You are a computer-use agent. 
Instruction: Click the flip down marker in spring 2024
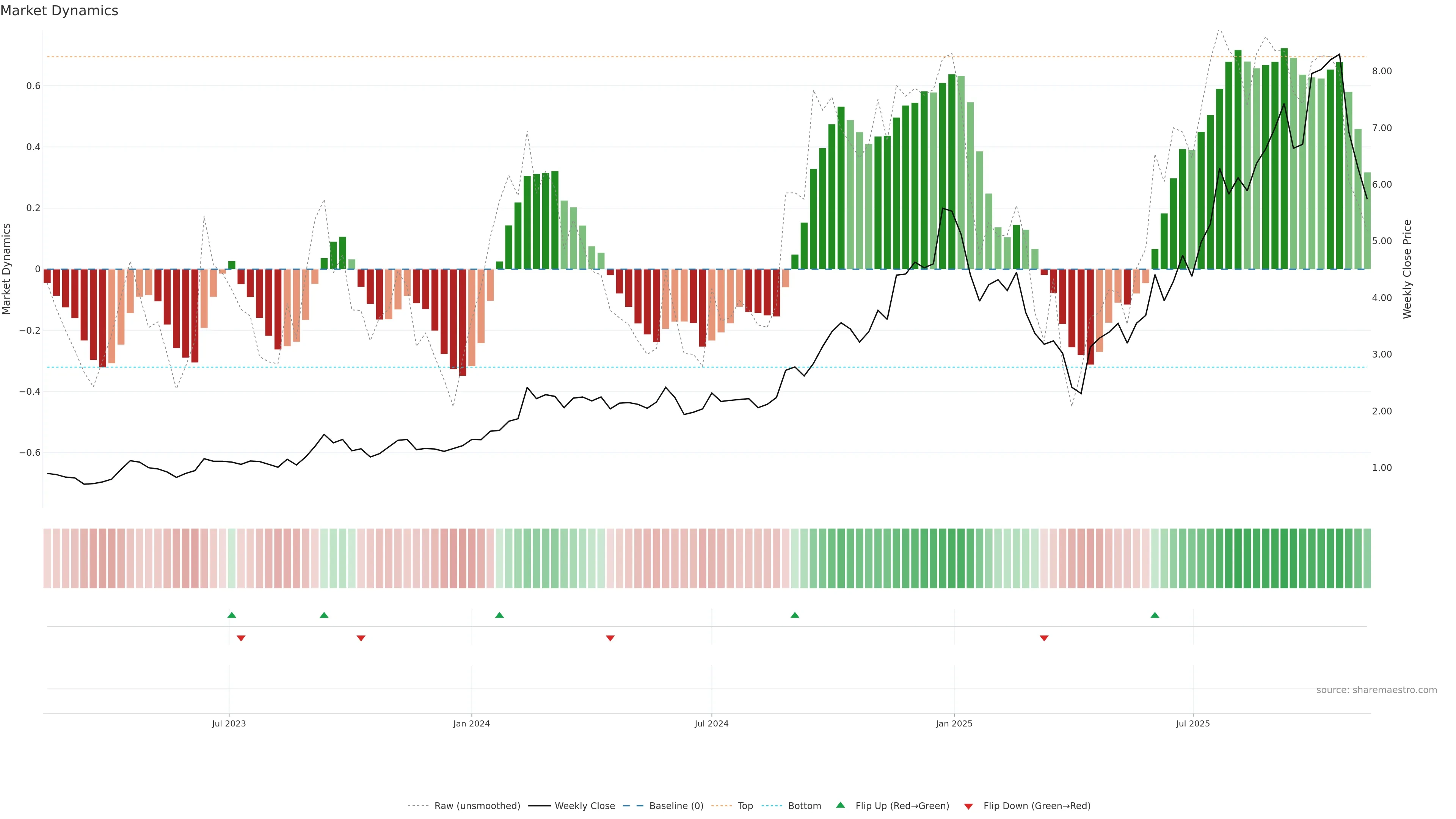click(x=610, y=638)
